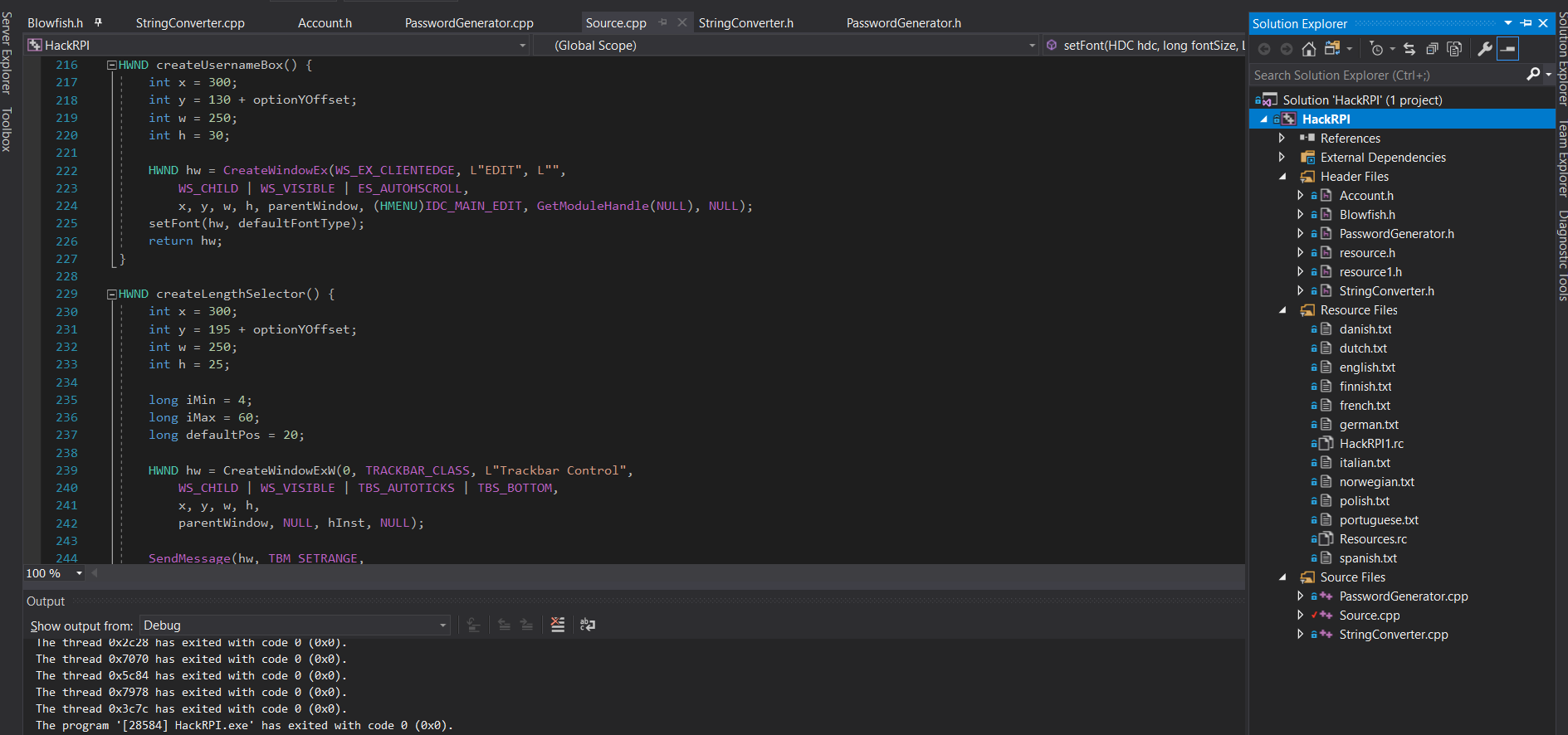Open the 100 % zoom level dropdown
The image size is (1568, 735).
[x=79, y=573]
